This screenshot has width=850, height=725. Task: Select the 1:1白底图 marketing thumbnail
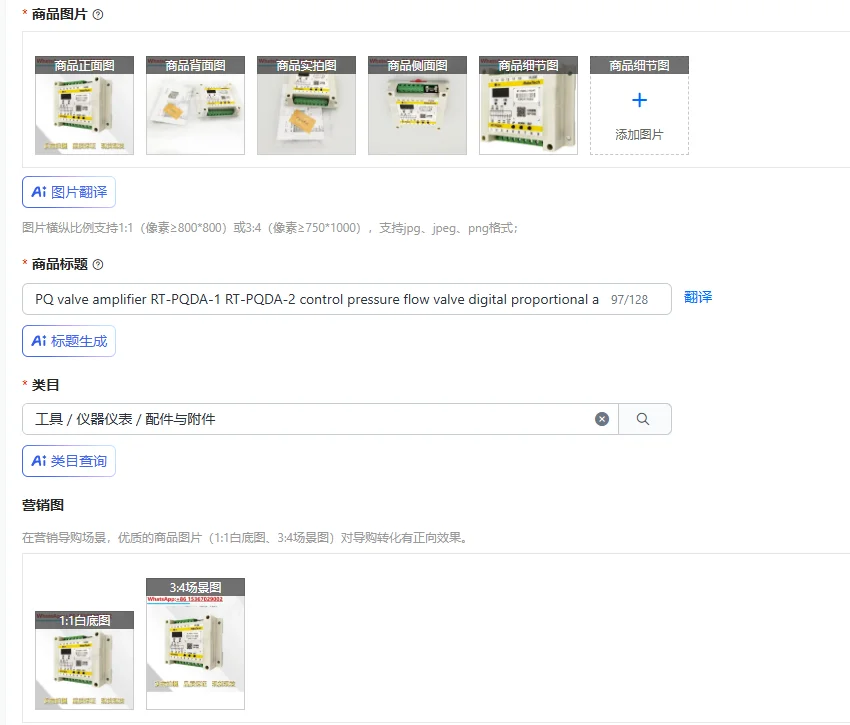click(x=85, y=660)
